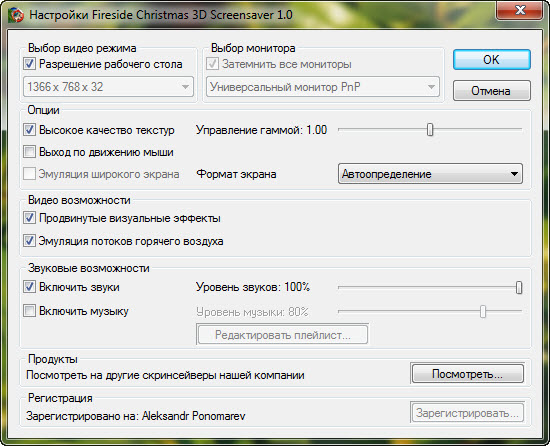Viewport: 550px width, 446px height.
Task: Click the Fireside Christmas app icon in title bar
Action: click(16, 15)
